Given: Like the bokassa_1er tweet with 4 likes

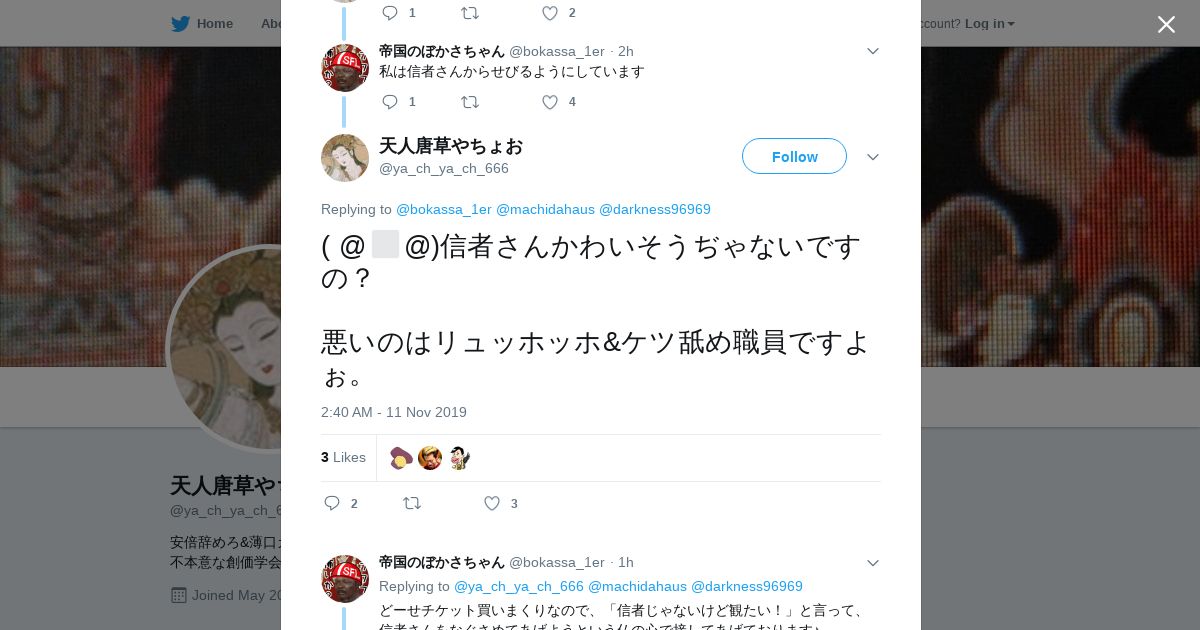Looking at the screenshot, I should tap(550, 102).
